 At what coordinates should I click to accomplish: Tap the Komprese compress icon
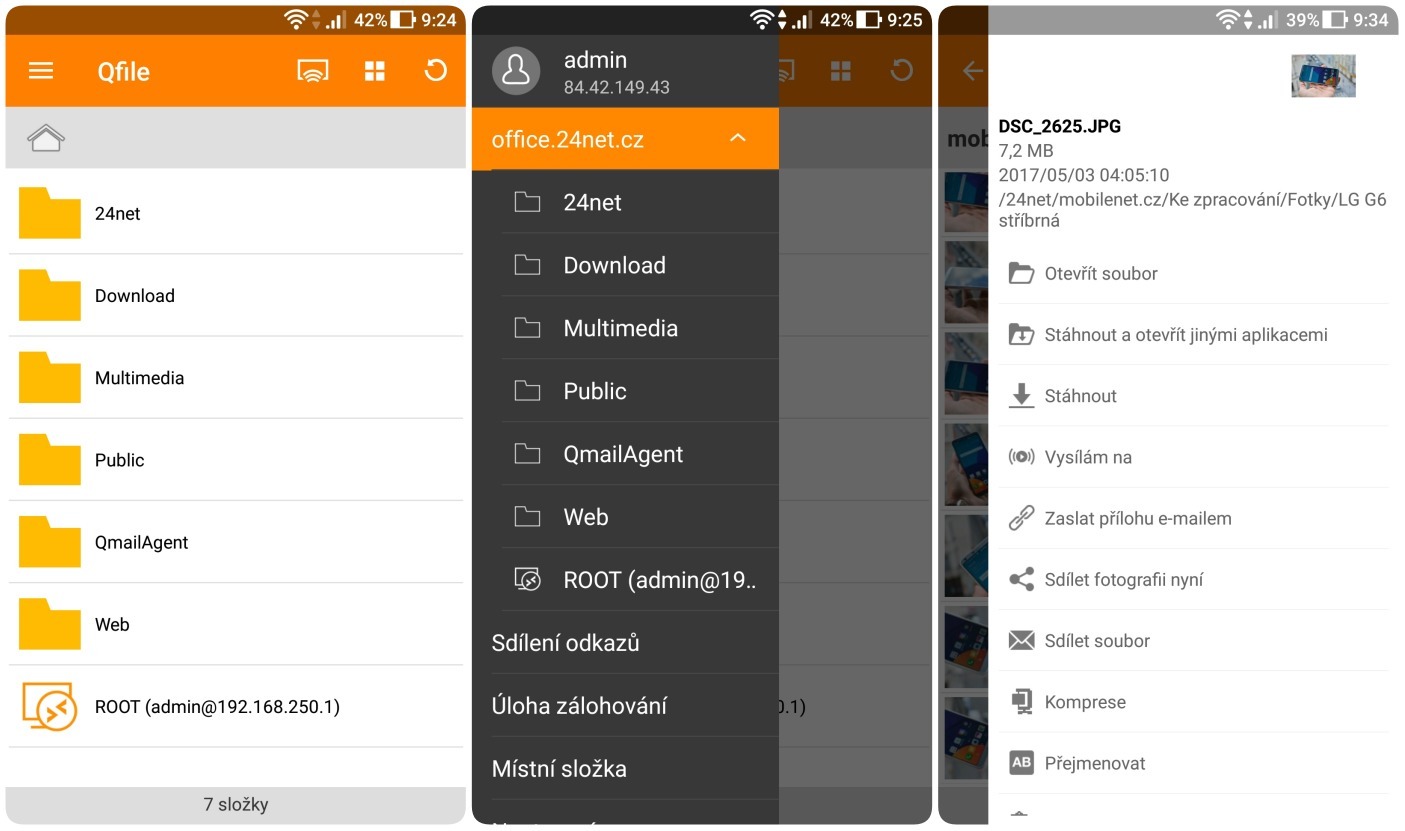(1021, 702)
